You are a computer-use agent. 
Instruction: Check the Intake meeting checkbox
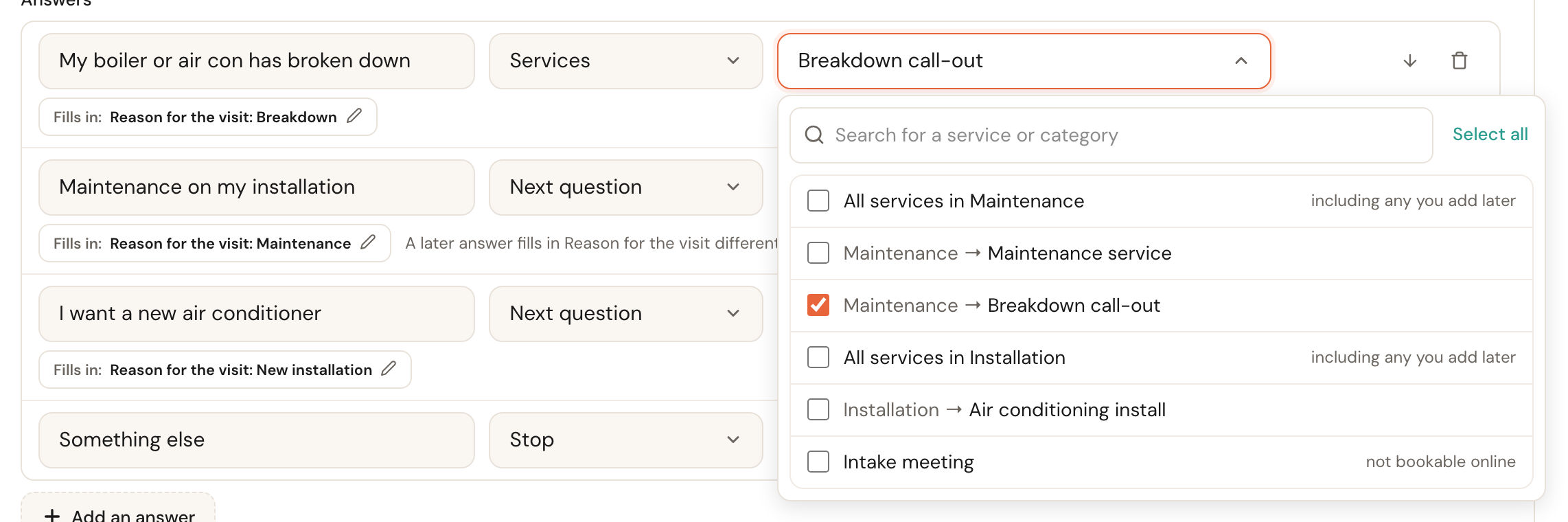click(x=818, y=462)
